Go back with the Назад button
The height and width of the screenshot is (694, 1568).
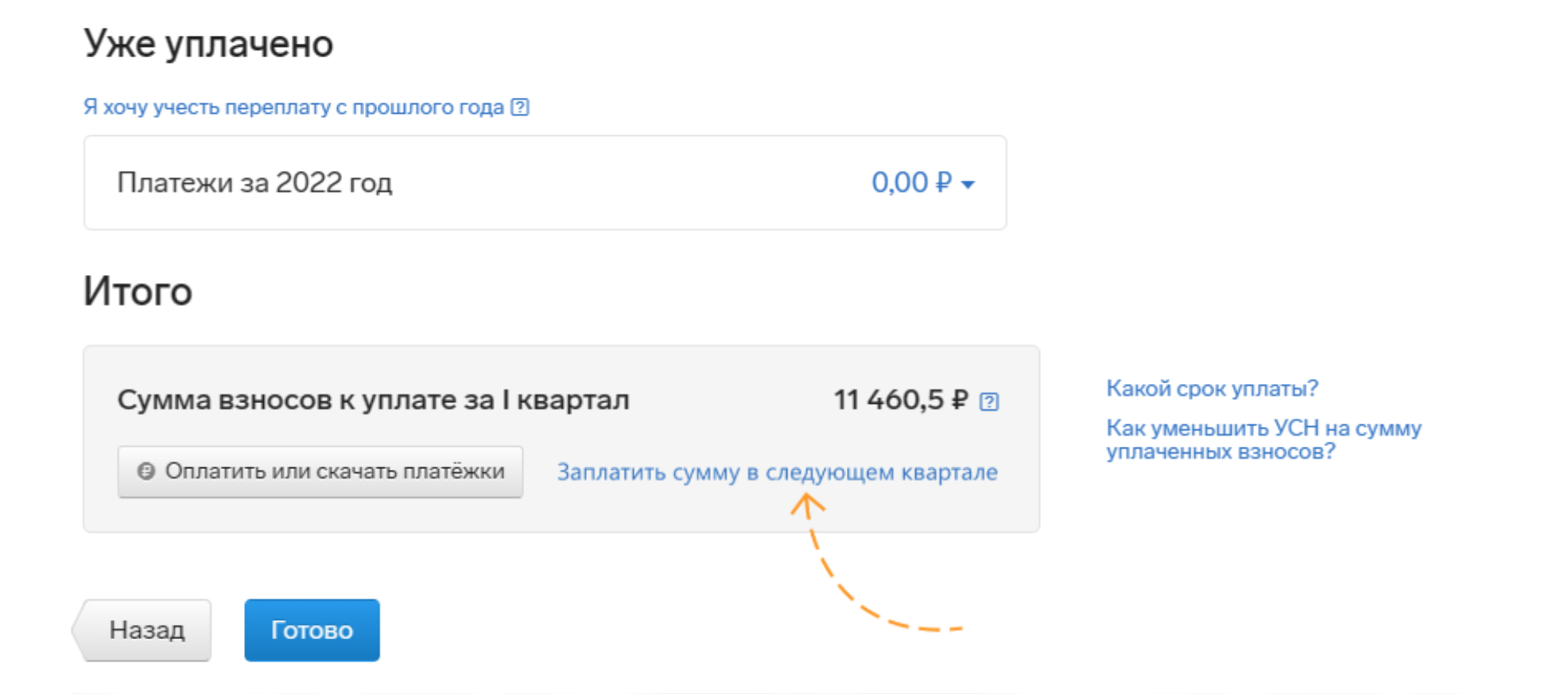pos(147,630)
